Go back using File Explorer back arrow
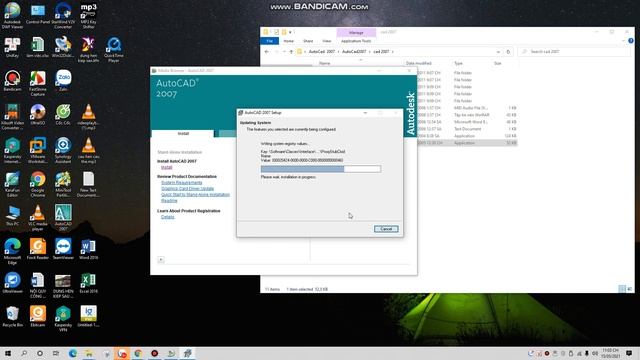 click(x=267, y=52)
